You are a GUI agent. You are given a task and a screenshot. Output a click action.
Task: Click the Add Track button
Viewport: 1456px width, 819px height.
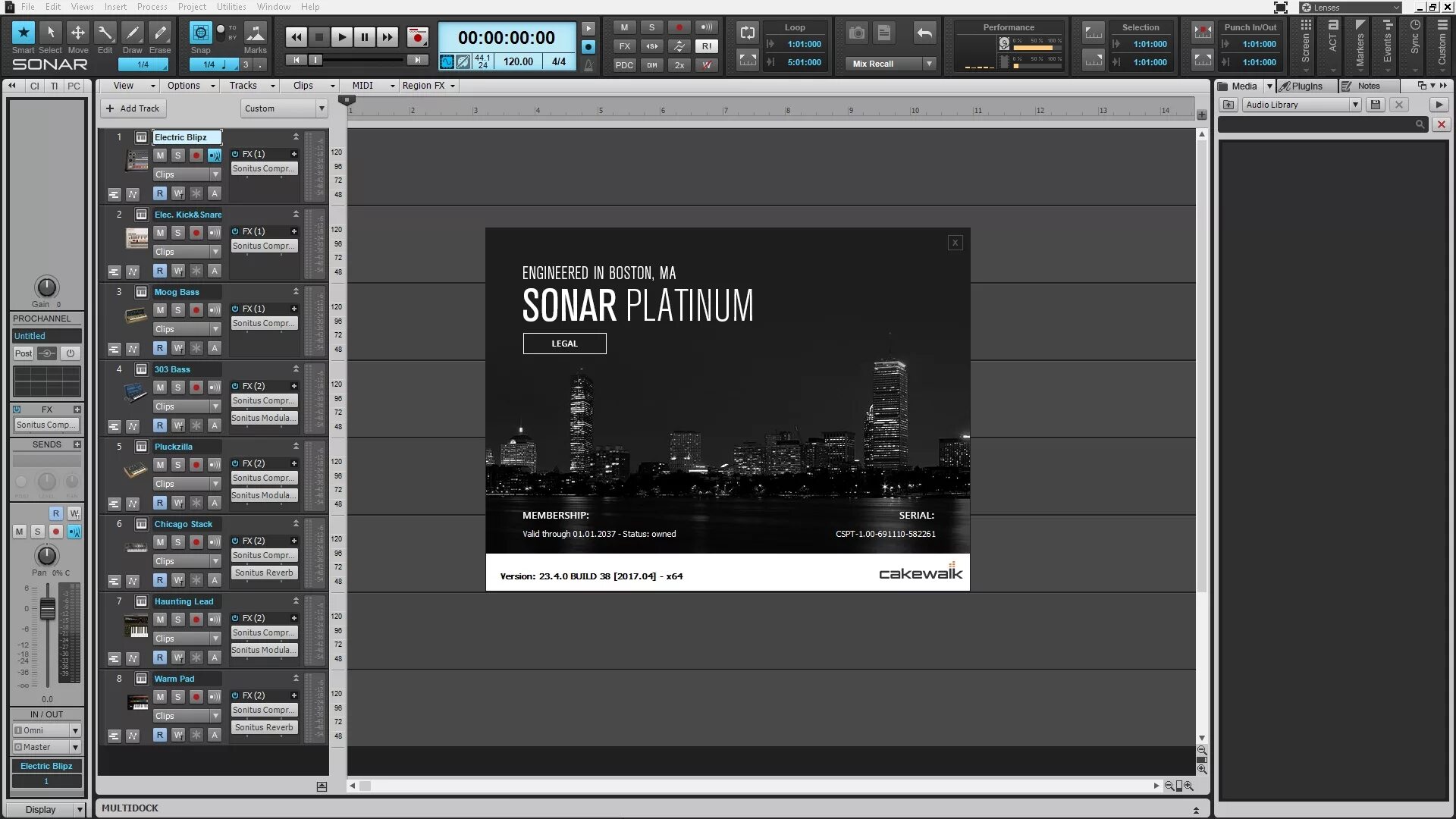pos(133,108)
